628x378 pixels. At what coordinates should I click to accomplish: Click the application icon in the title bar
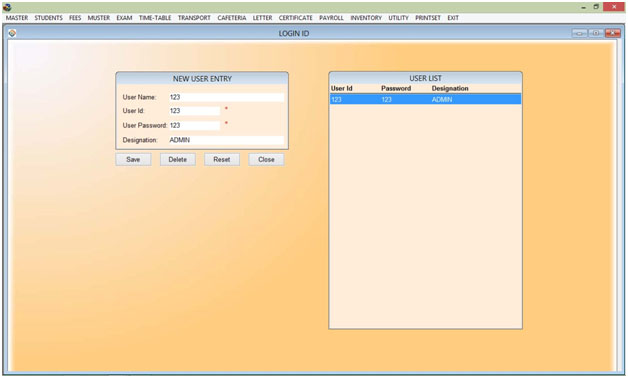[7, 7]
